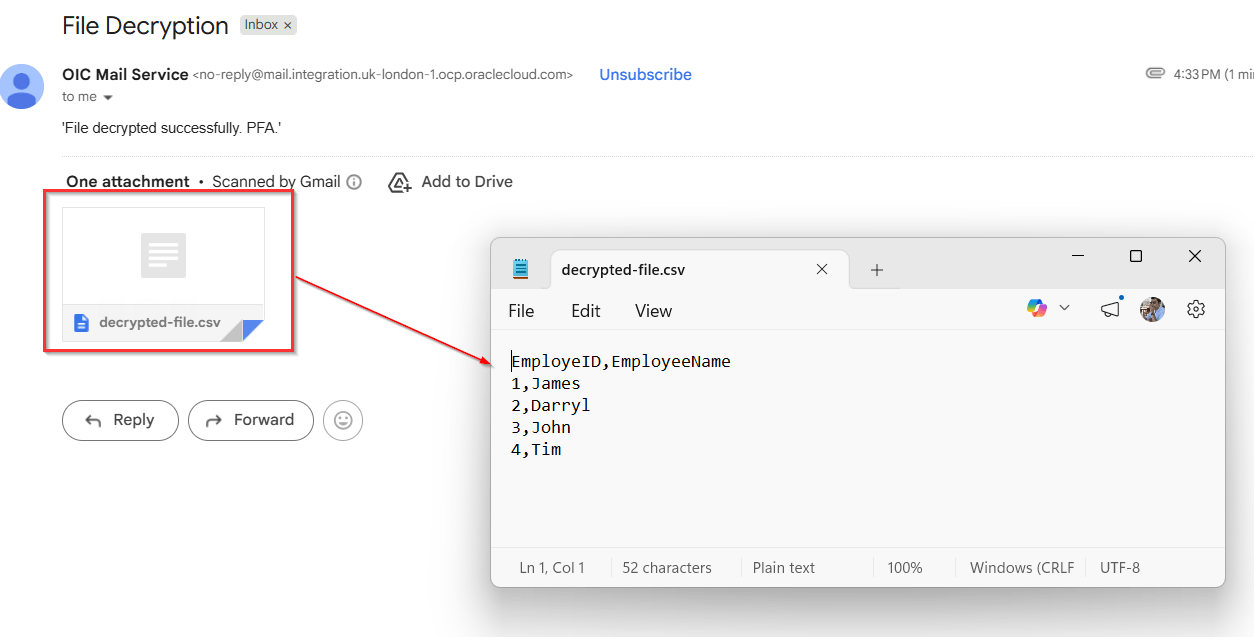Add a new Notepad tab
1254x637 pixels.
click(x=877, y=270)
